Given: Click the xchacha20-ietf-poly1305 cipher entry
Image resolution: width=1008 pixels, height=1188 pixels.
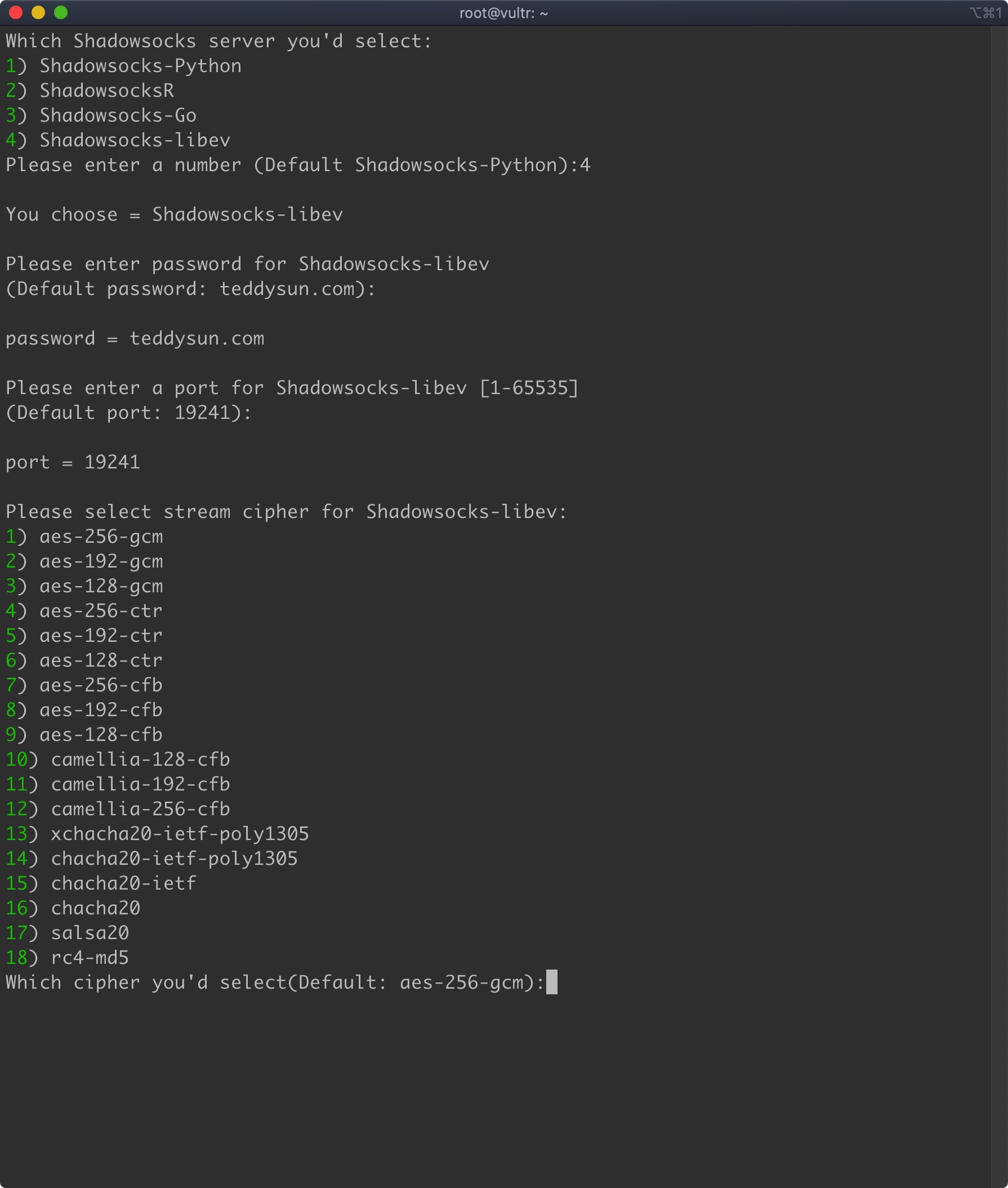Looking at the screenshot, I should [x=180, y=834].
